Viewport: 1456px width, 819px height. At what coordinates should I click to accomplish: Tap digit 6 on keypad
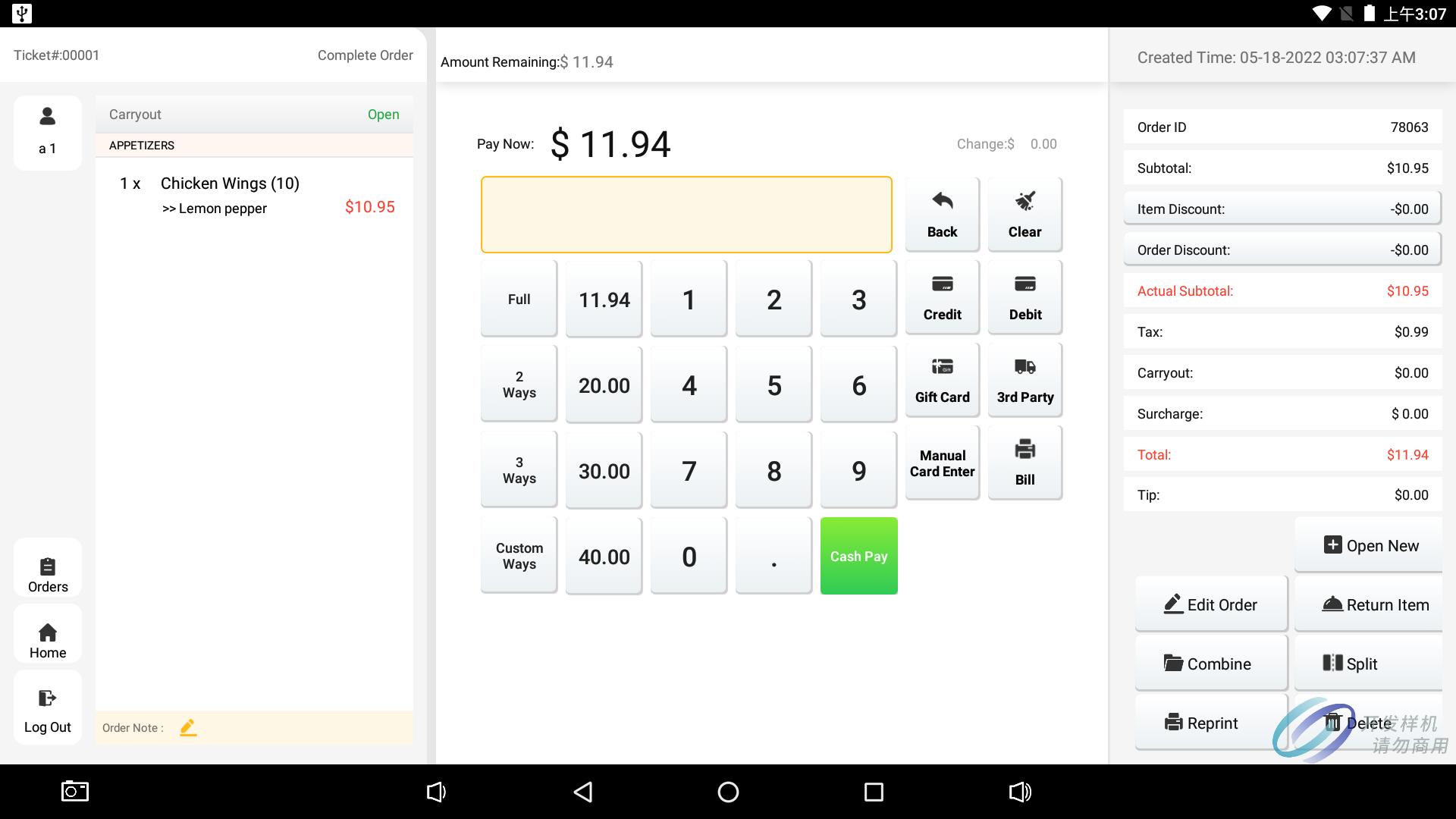point(858,384)
